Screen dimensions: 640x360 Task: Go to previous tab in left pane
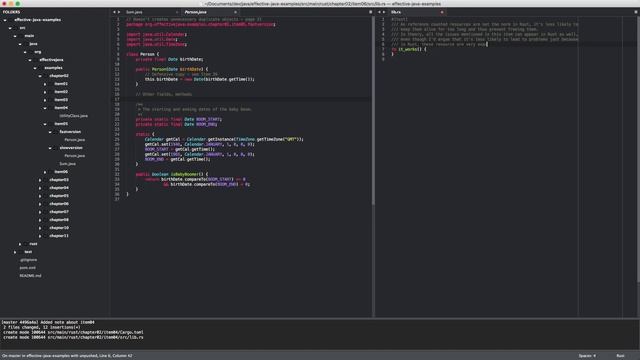click(x=114, y=12)
